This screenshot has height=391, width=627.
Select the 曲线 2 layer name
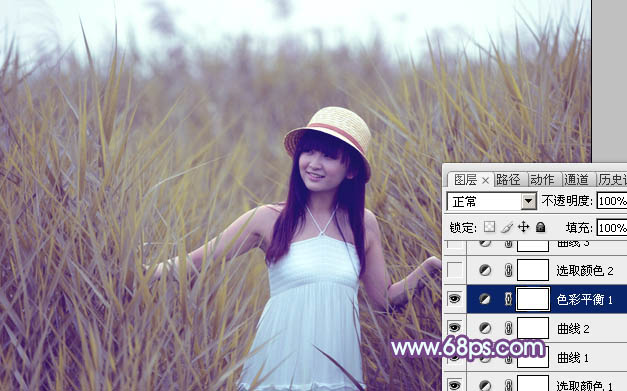click(x=573, y=329)
